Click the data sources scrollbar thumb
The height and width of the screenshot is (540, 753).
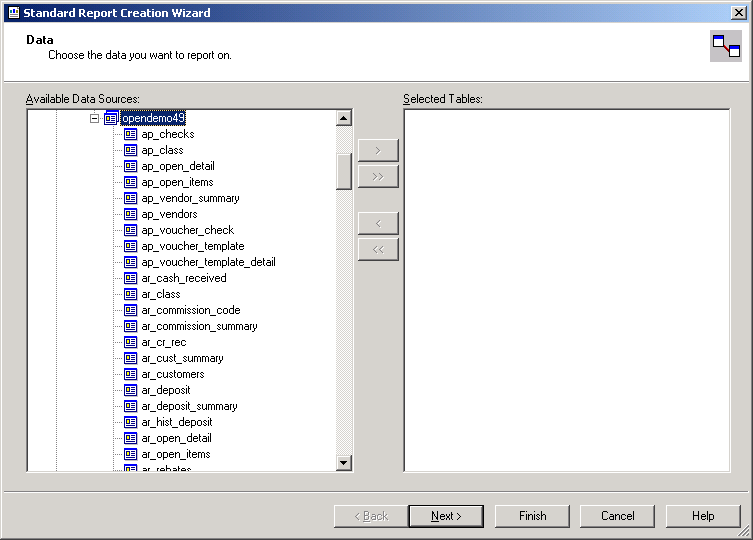344,171
